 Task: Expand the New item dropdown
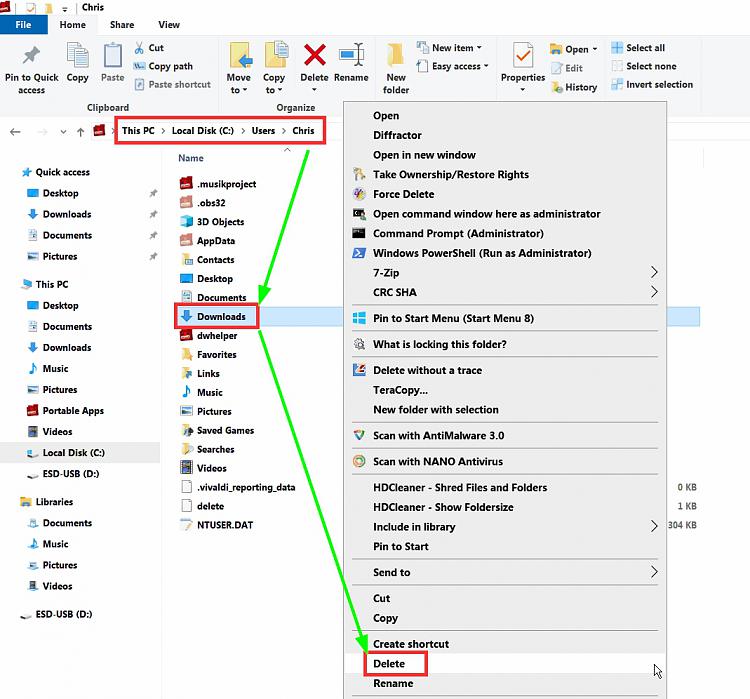point(479,48)
